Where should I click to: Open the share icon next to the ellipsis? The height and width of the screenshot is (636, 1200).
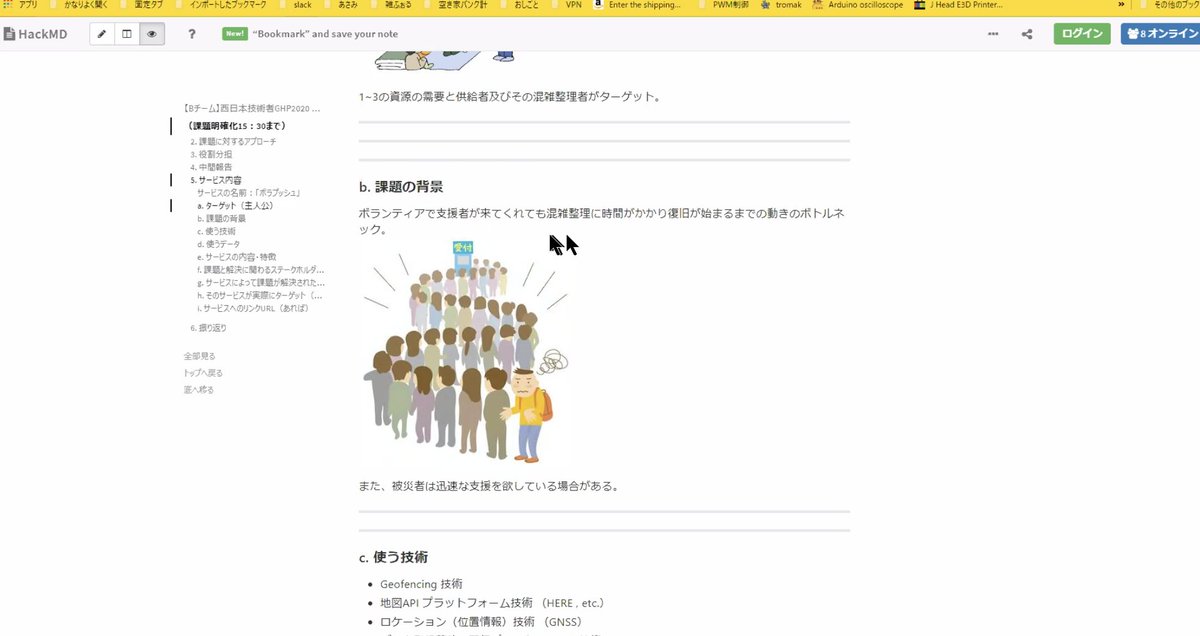point(1027,33)
